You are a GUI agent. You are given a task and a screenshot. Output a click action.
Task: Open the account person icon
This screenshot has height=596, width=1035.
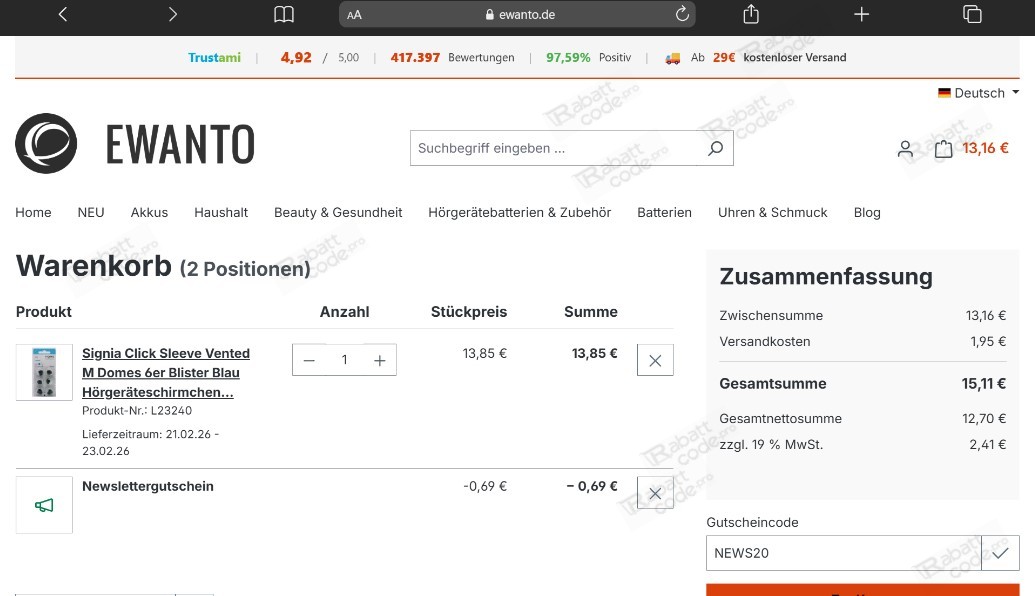[x=905, y=148]
